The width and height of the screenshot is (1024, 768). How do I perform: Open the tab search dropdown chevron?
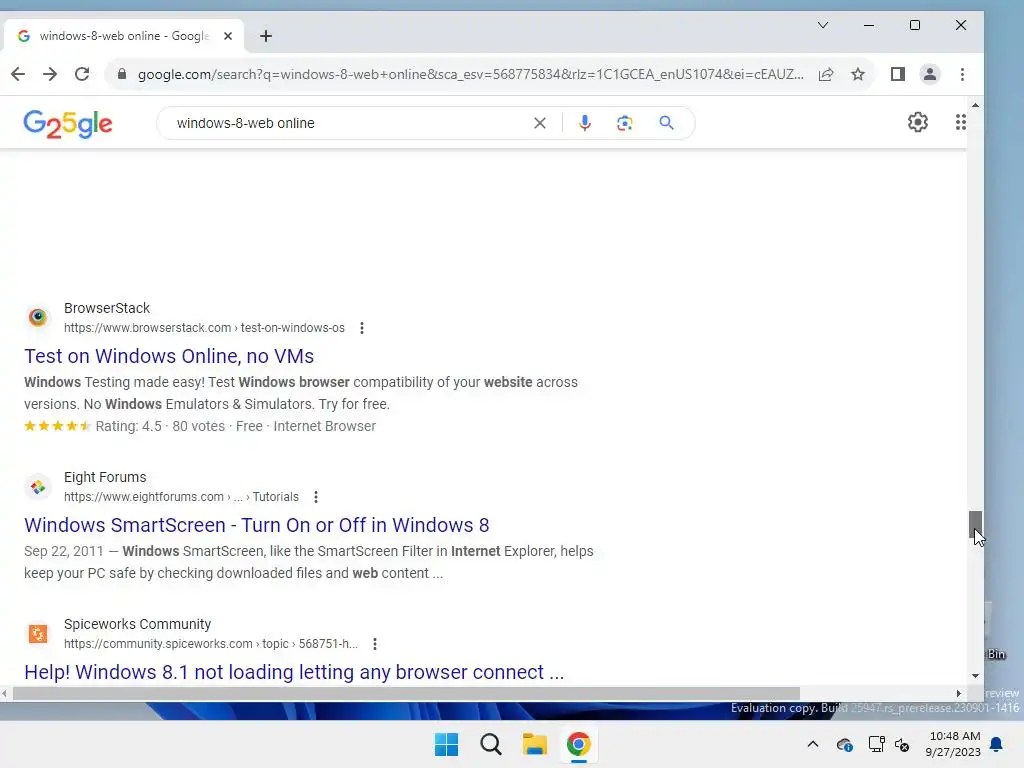click(x=823, y=25)
